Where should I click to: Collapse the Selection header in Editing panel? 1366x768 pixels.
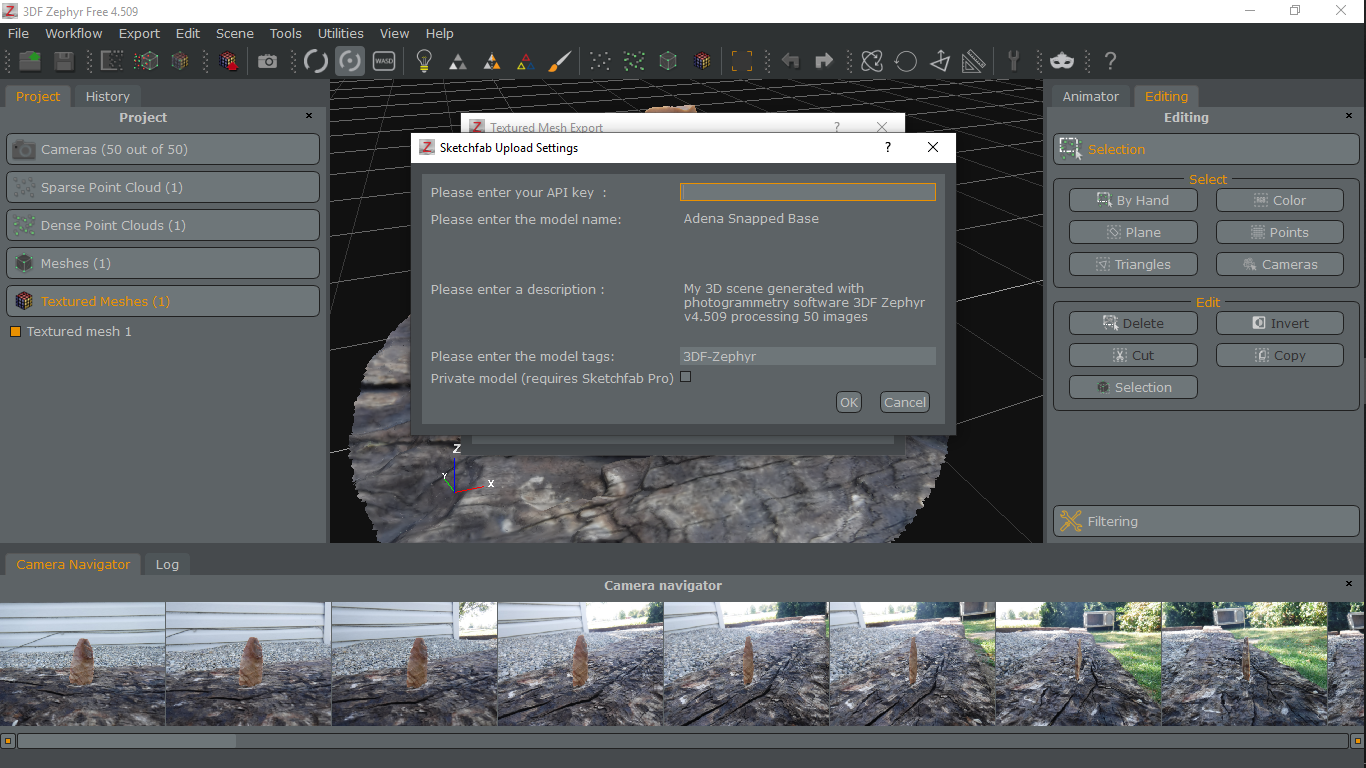(1206, 149)
